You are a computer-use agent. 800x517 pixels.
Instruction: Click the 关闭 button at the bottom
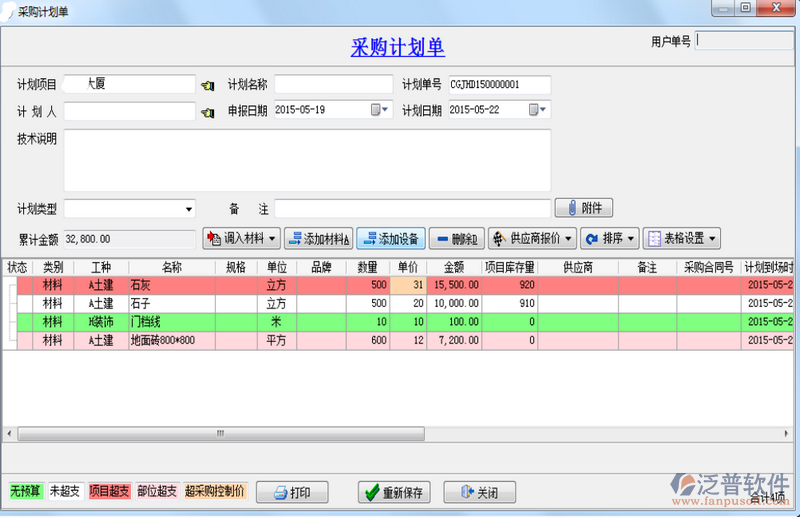[x=478, y=493]
